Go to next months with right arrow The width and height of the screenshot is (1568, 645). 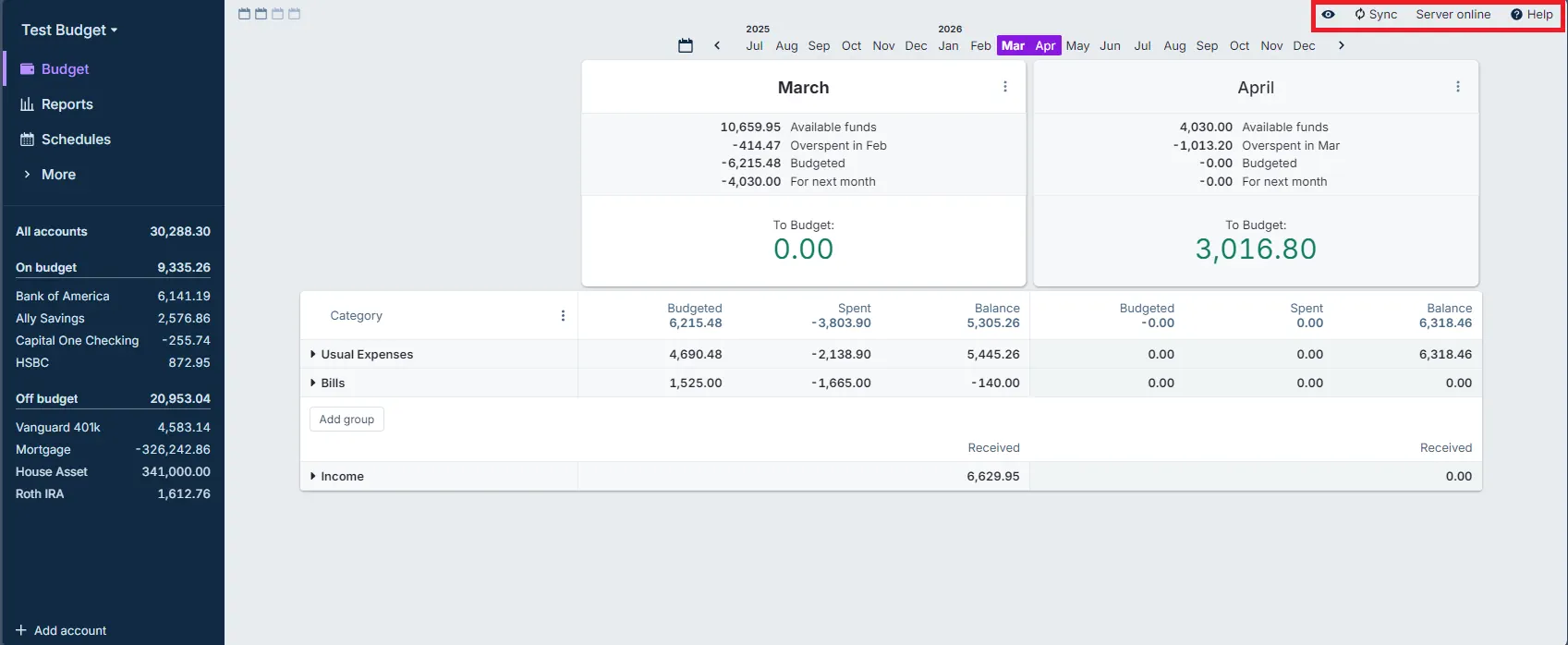point(1341,45)
